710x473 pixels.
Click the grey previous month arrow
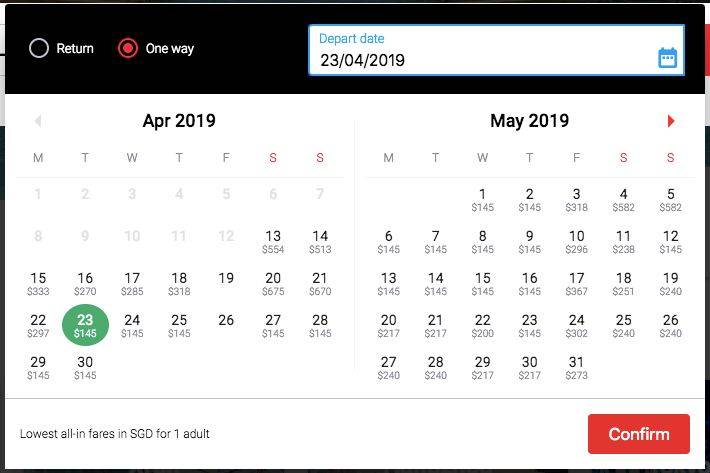[38, 121]
